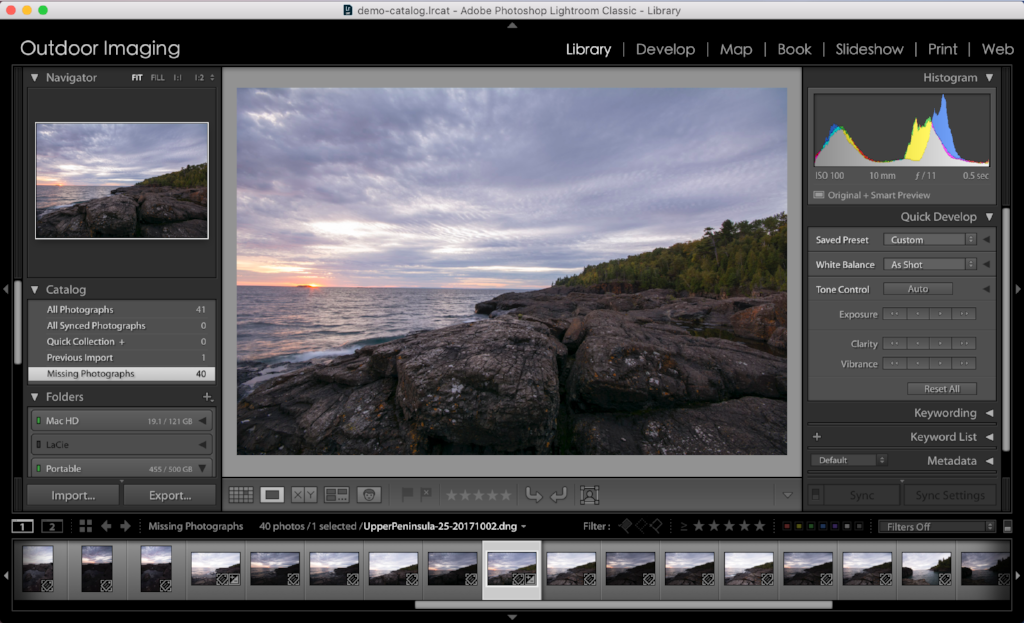Image resolution: width=1024 pixels, height=623 pixels.
Task: Collapse the Folders panel
Action: tap(35, 396)
